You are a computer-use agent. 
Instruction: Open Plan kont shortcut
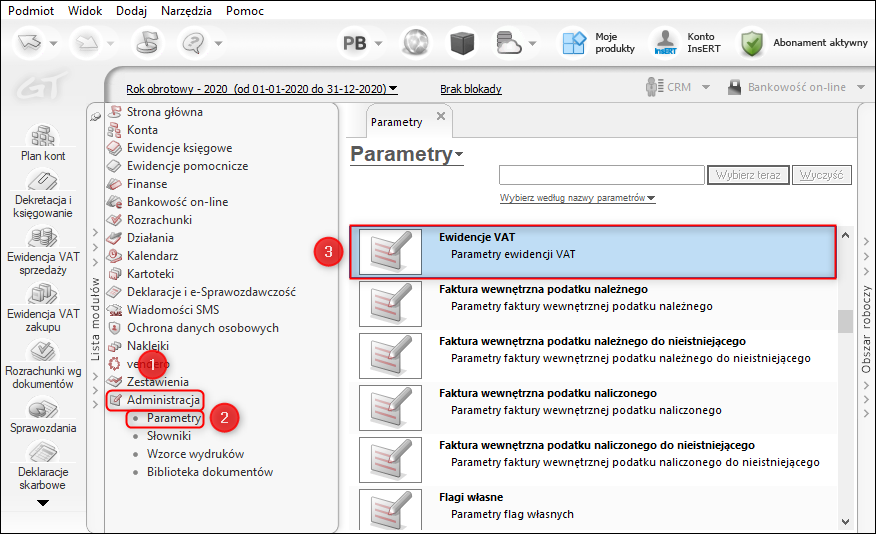click(43, 143)
